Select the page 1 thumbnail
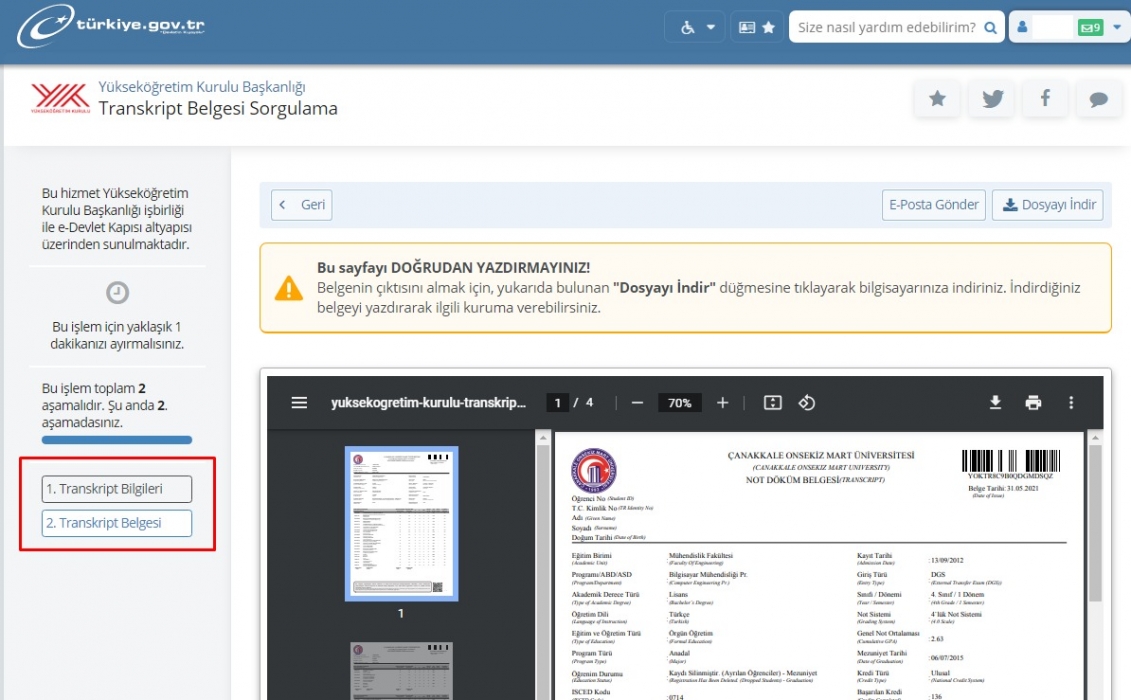1131x700 pixels. point(401,524)
